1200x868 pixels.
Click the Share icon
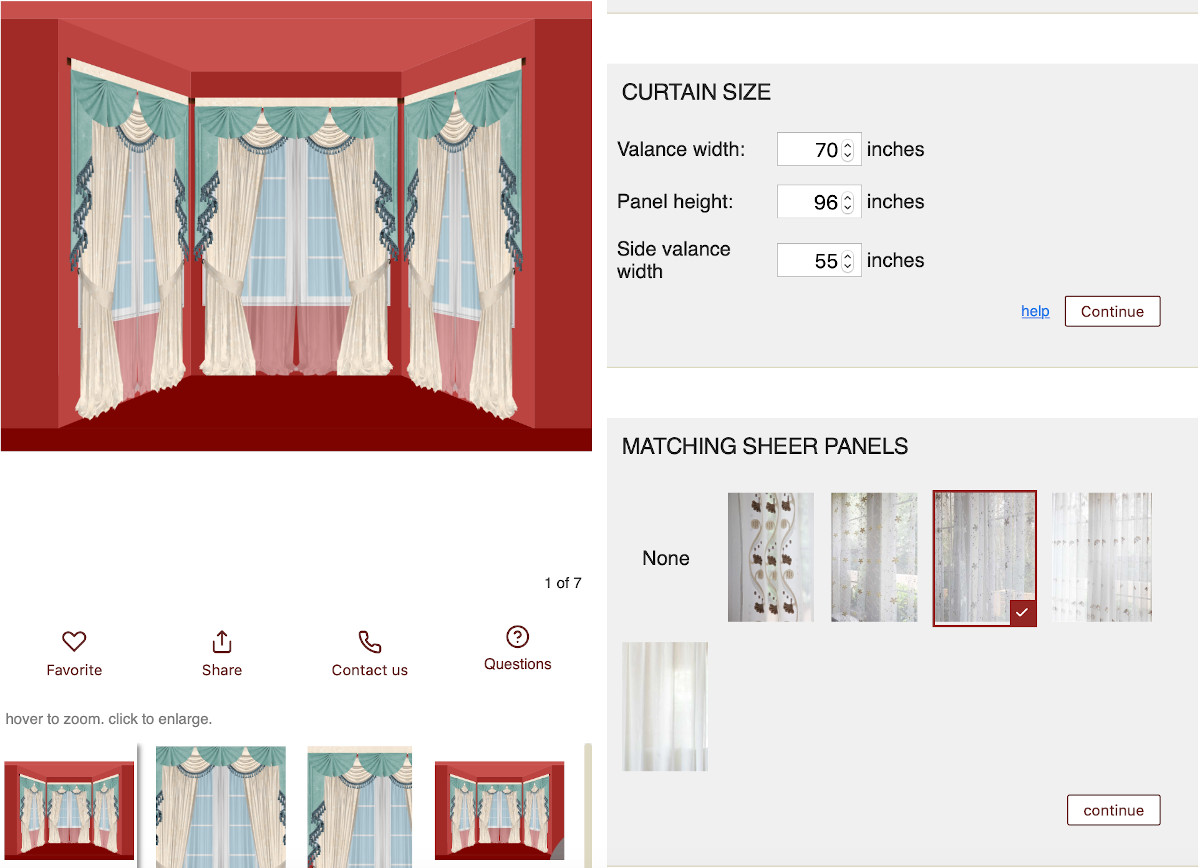(x=222, y=641)
